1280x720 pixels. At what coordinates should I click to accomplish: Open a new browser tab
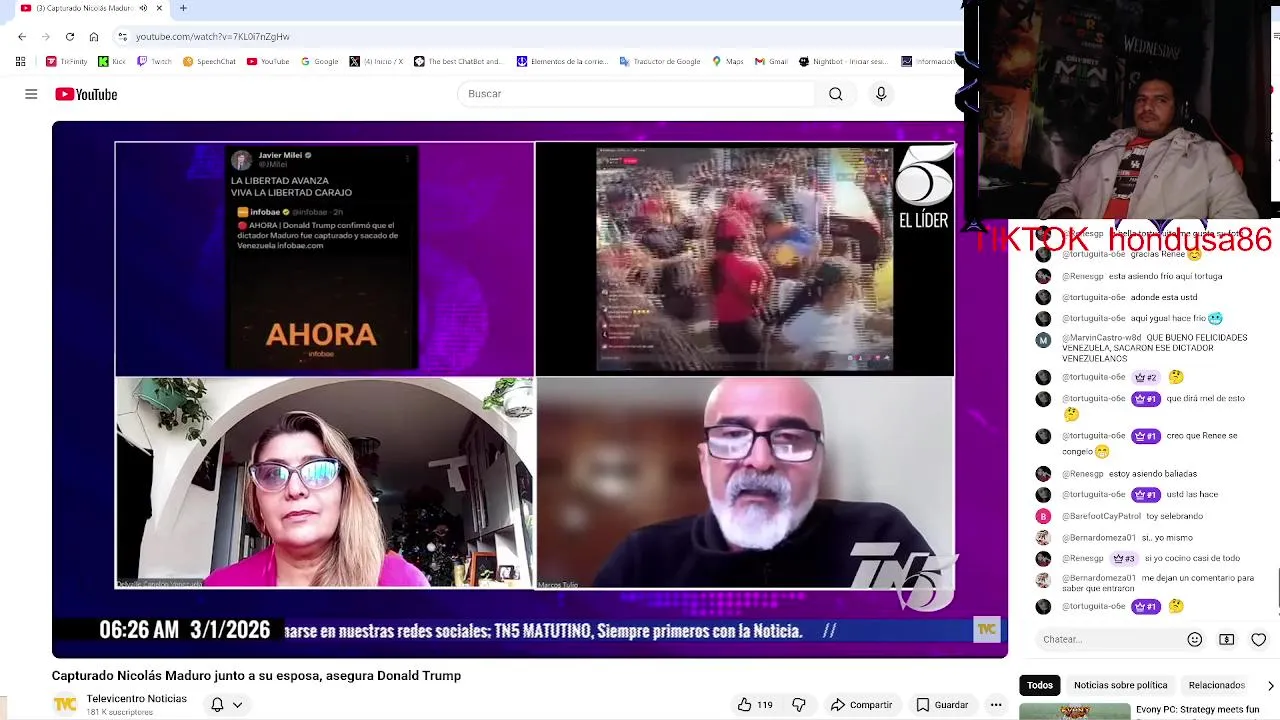[x=183, y=8]
